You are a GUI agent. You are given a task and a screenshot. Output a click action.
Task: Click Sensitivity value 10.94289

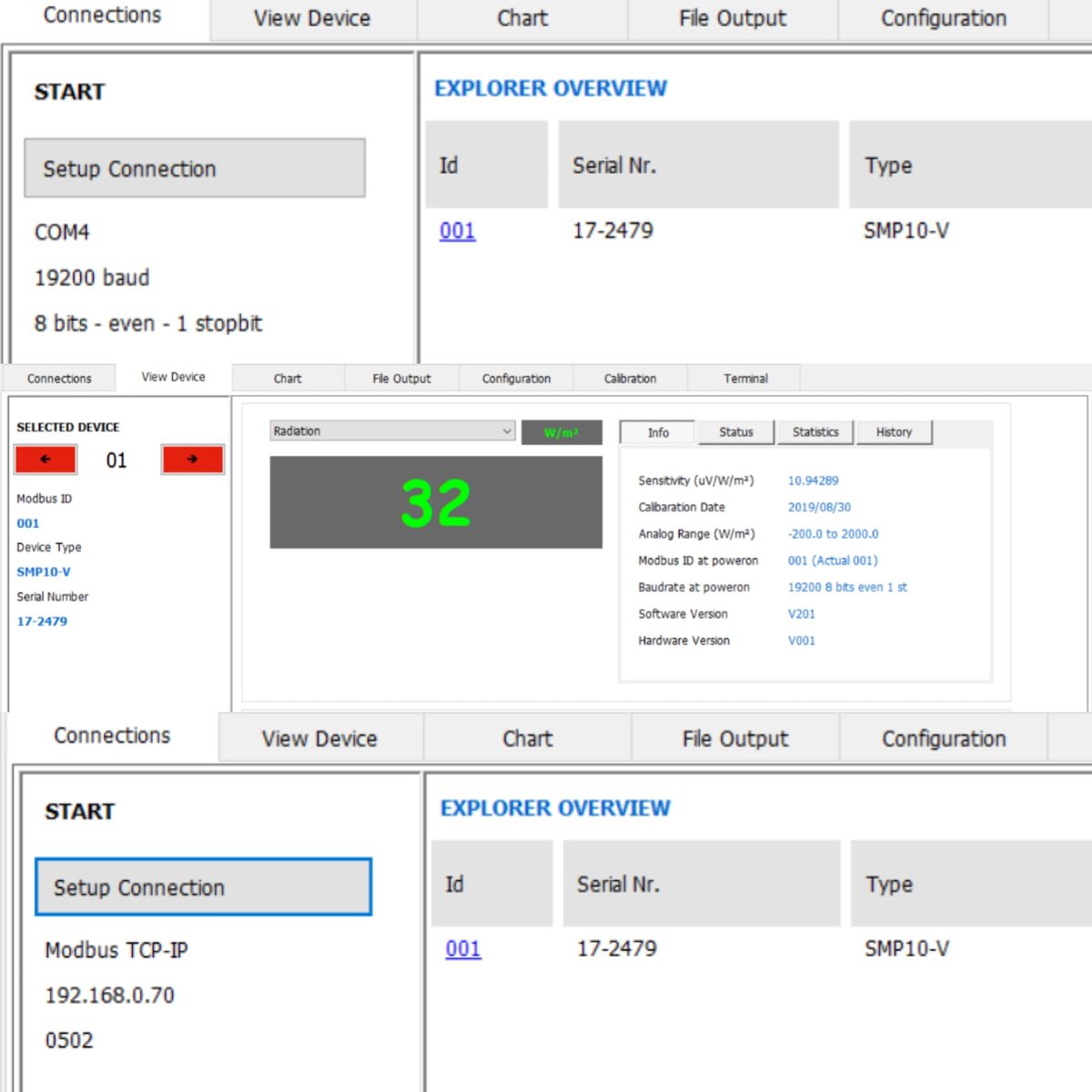tap(814, 480)
